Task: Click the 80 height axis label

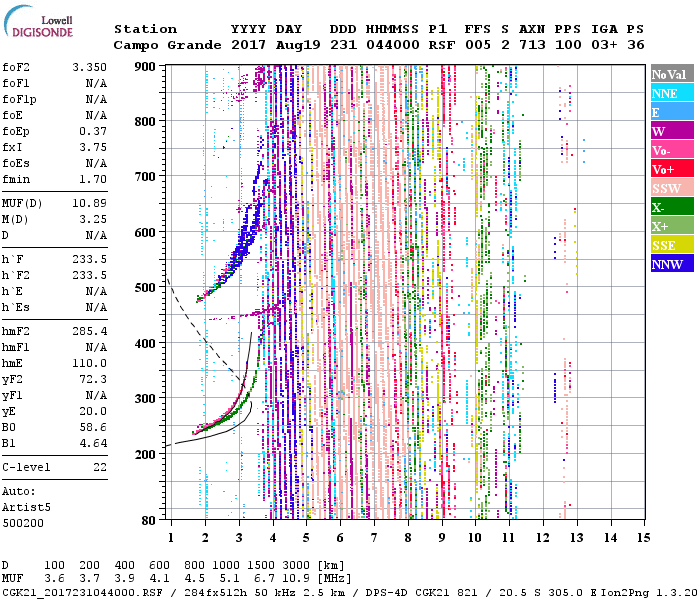Action: pos(149,520)
